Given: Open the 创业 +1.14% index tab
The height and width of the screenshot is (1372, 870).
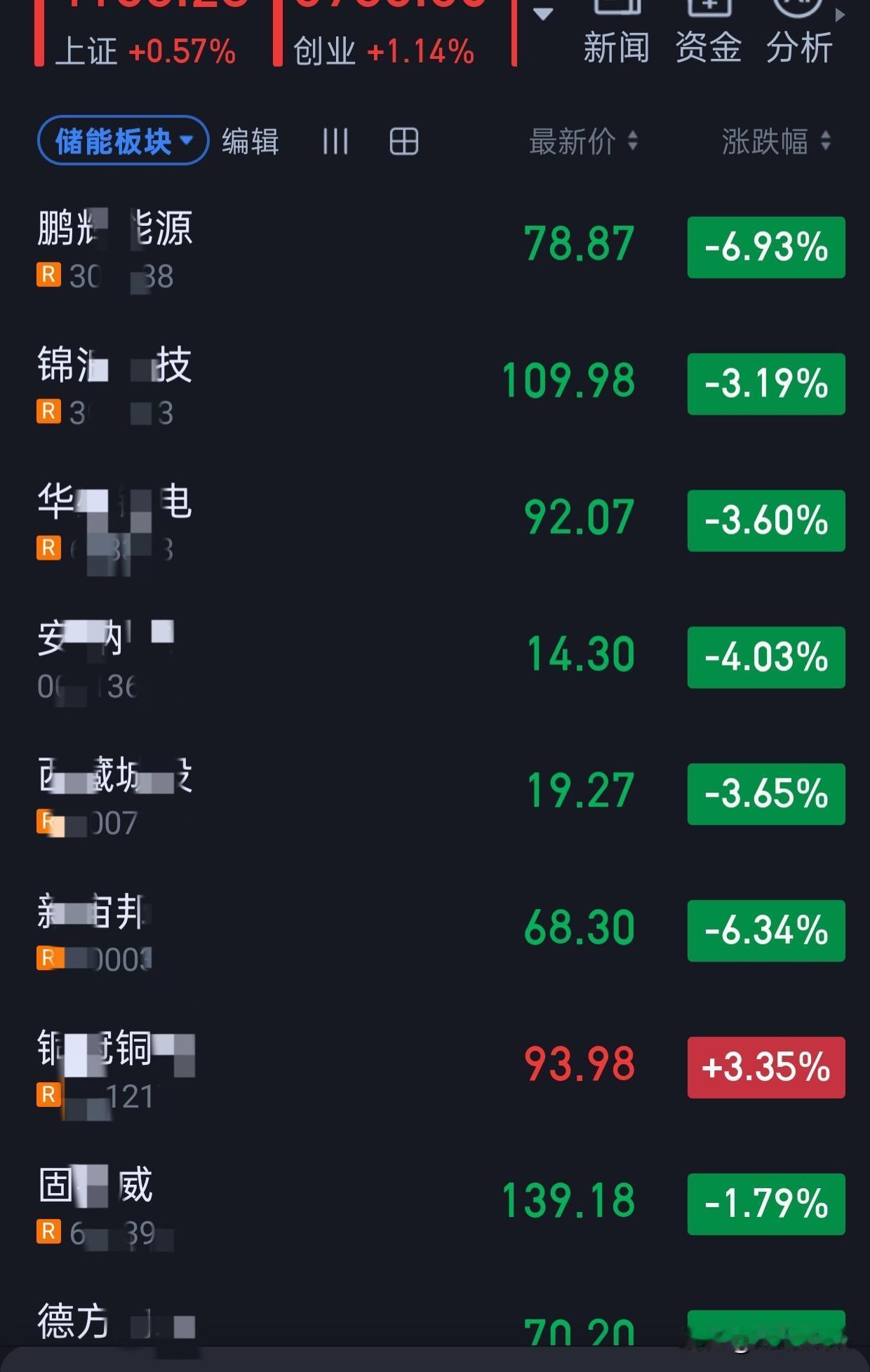Looking at the screenshot, I should point(384,33).
